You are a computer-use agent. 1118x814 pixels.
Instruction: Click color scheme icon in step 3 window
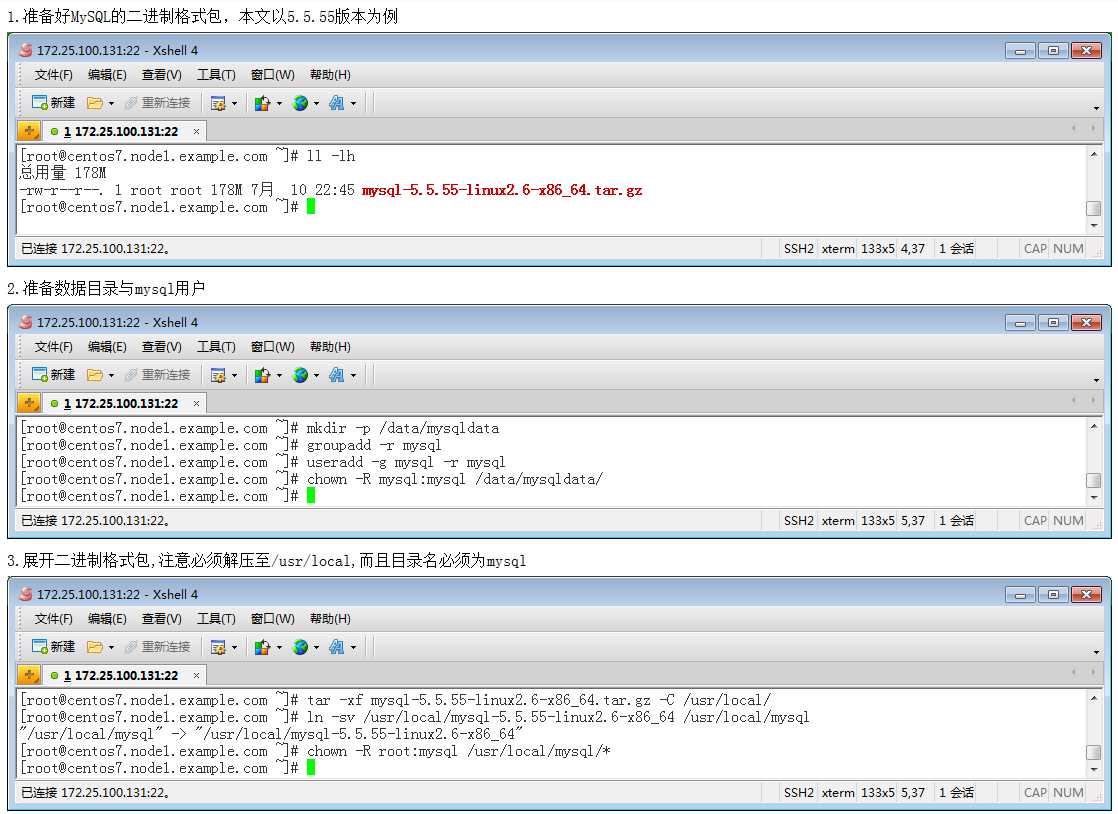click(262, 647)
